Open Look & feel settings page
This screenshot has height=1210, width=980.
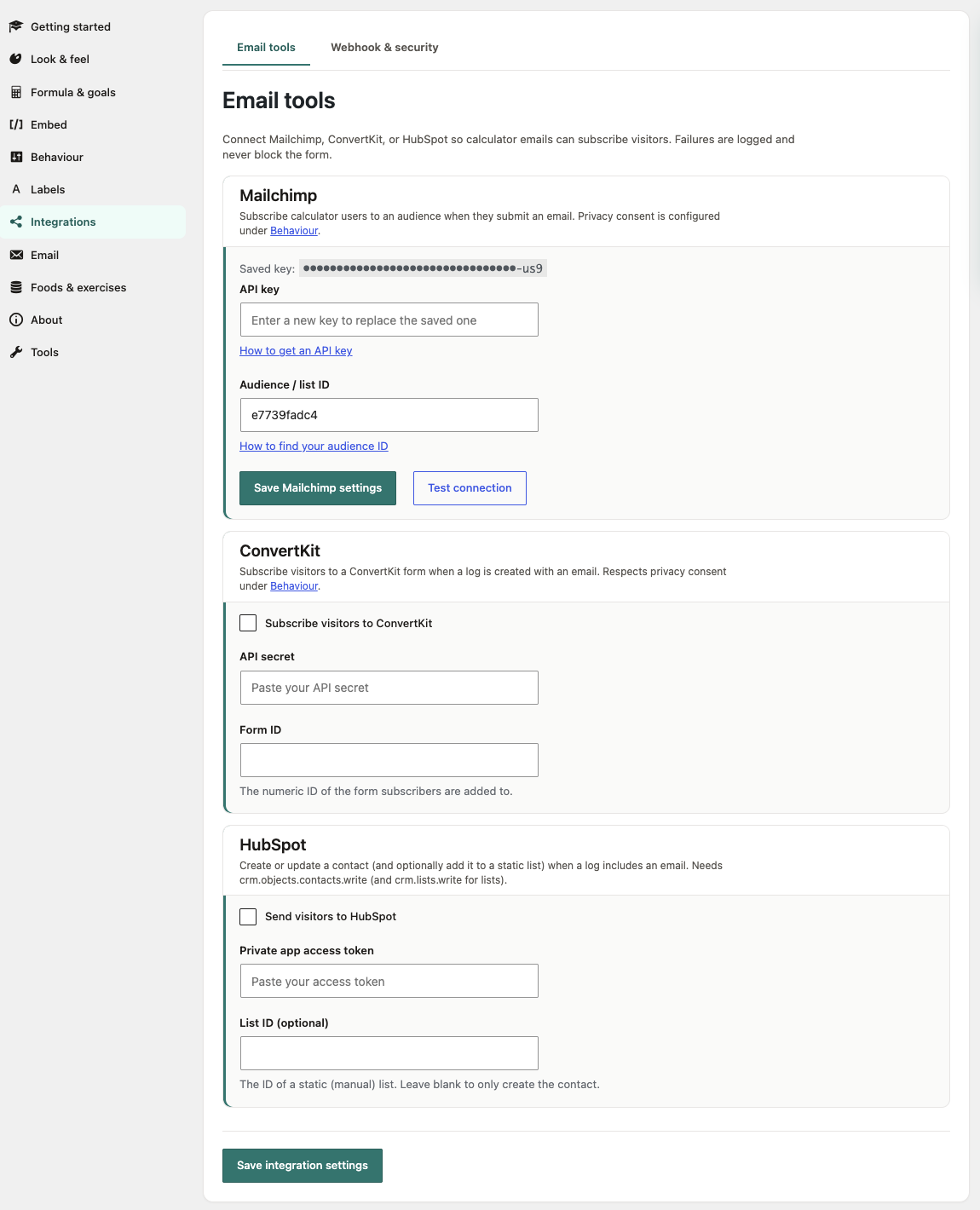coord(93,59)
